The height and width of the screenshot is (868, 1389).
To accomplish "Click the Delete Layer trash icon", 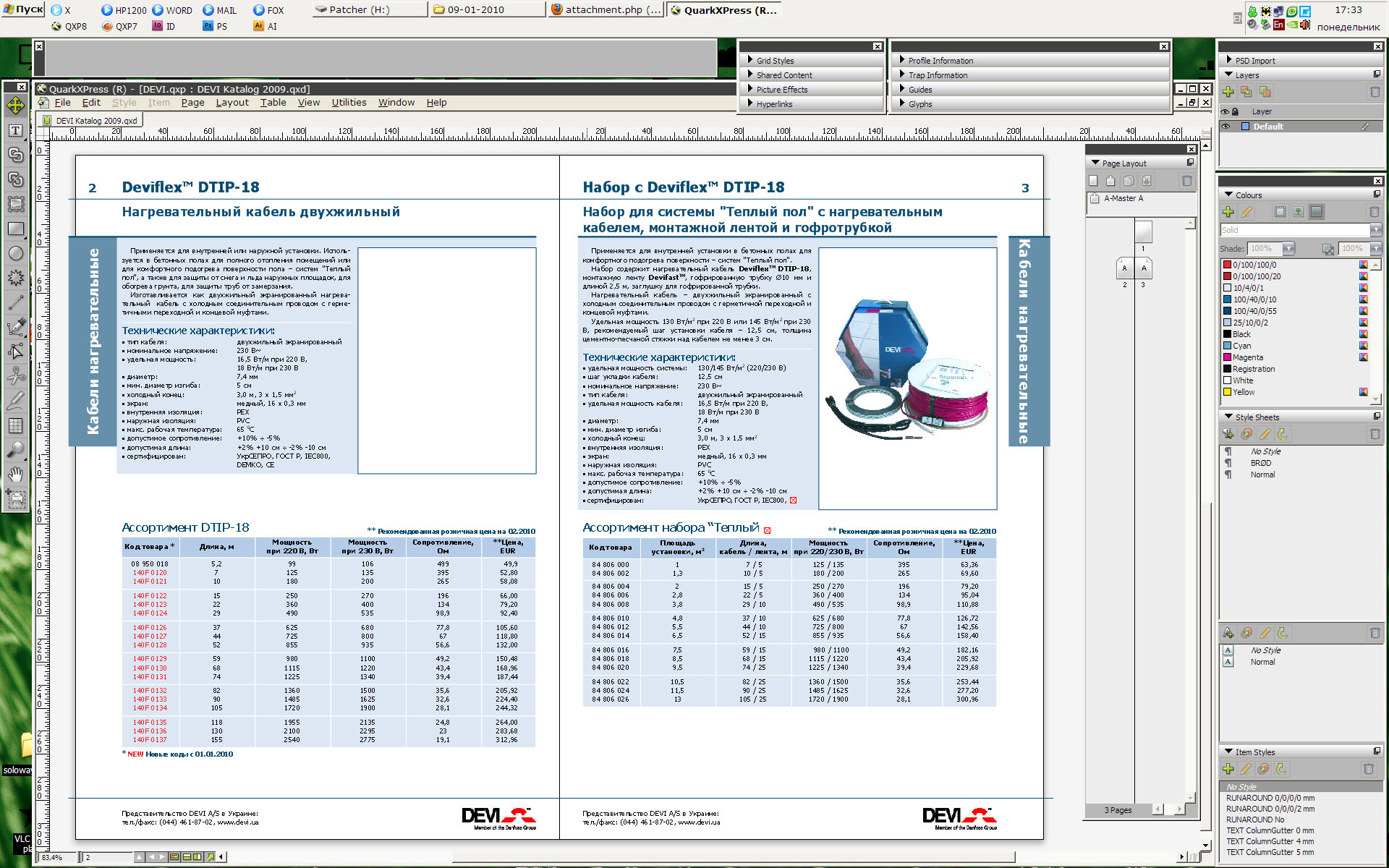I will pyautogui.click(x=1375, y=92).
